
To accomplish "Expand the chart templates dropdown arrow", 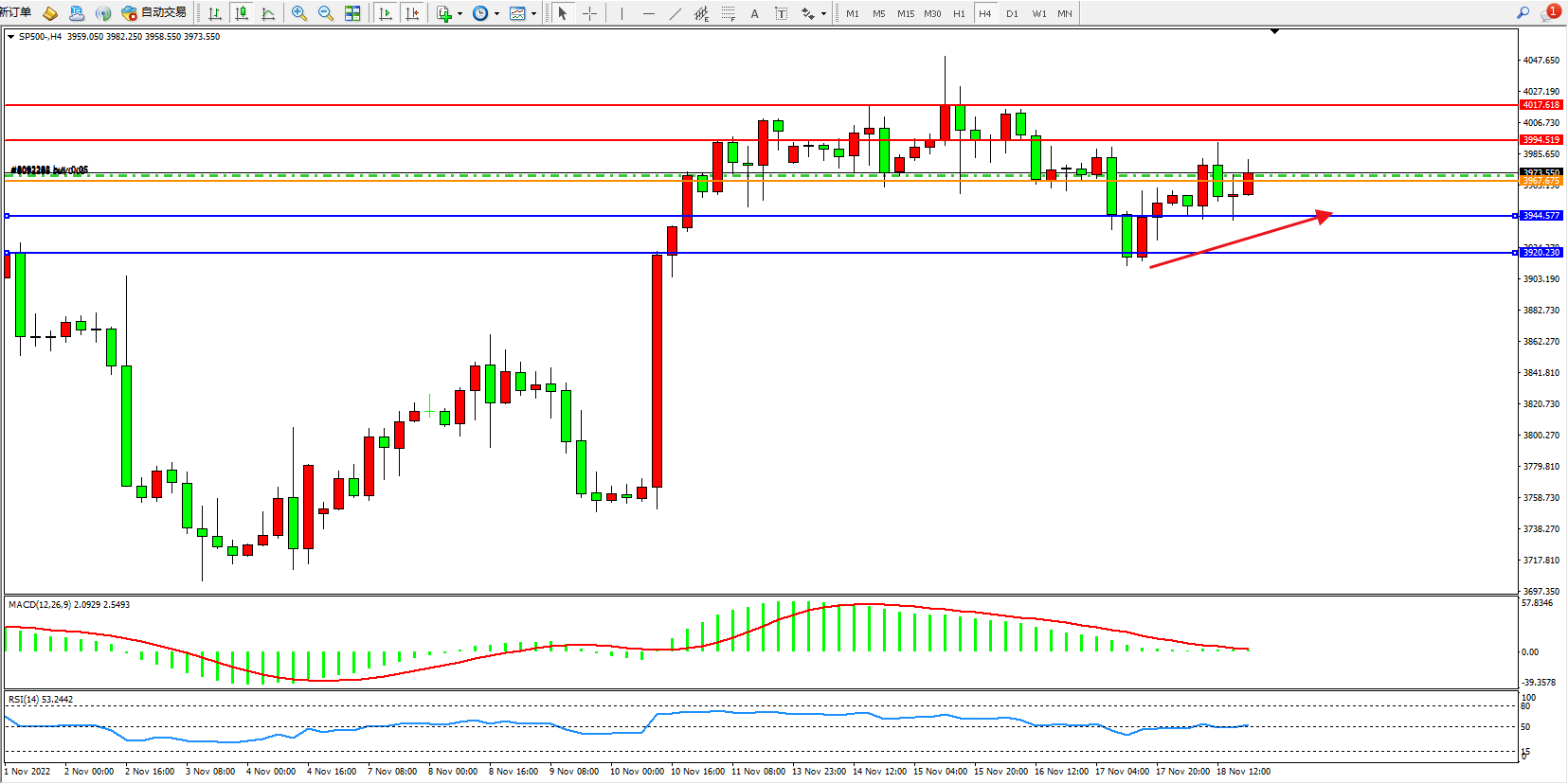I will 533,14.
